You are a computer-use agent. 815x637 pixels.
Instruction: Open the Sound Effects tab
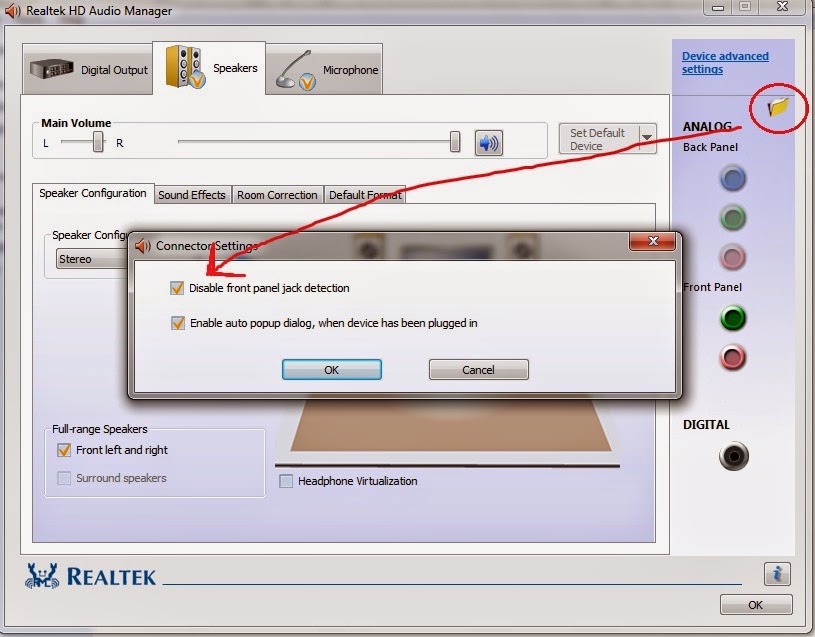tap(192, 195)
